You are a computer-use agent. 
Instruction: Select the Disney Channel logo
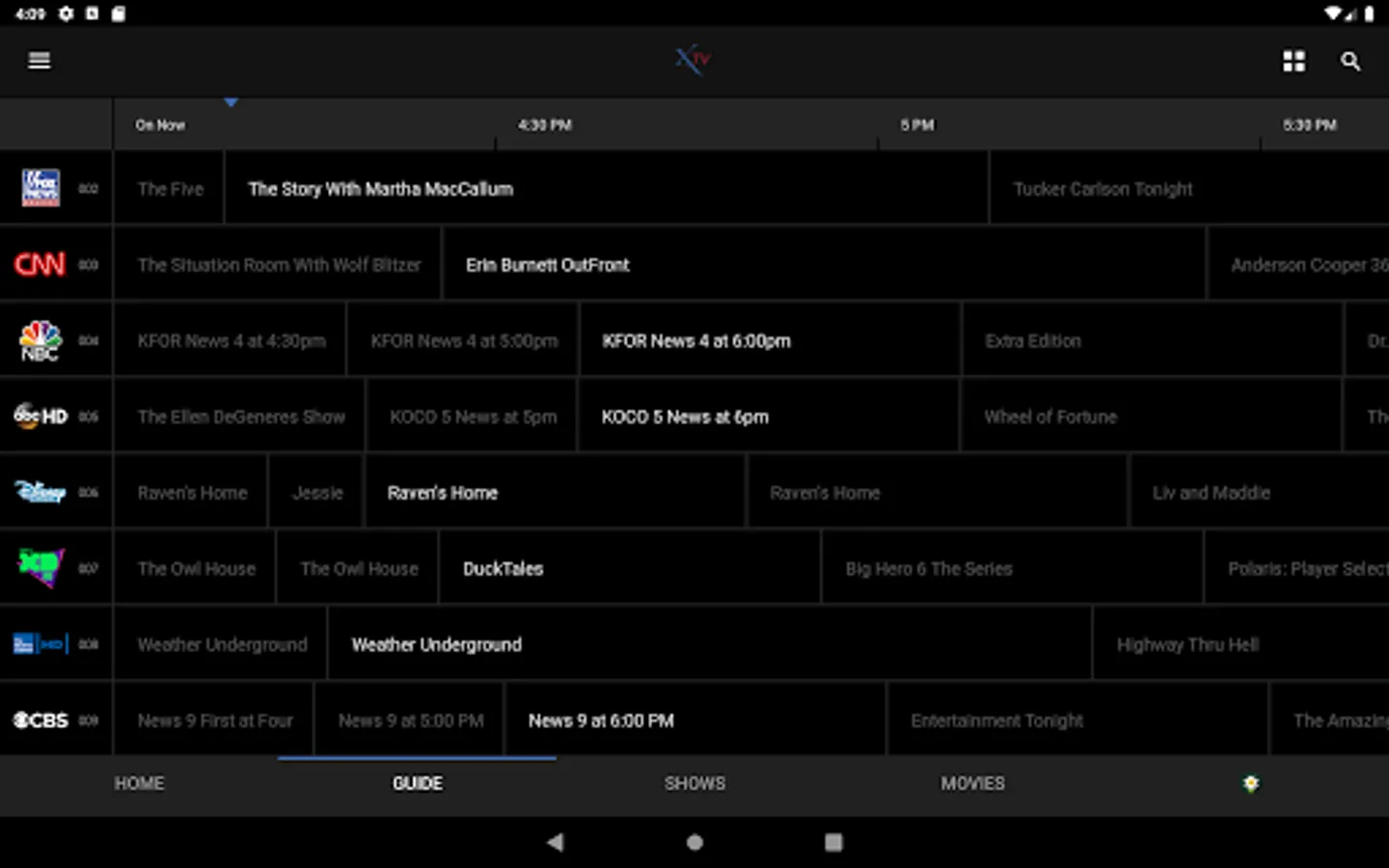pos(41,492)
